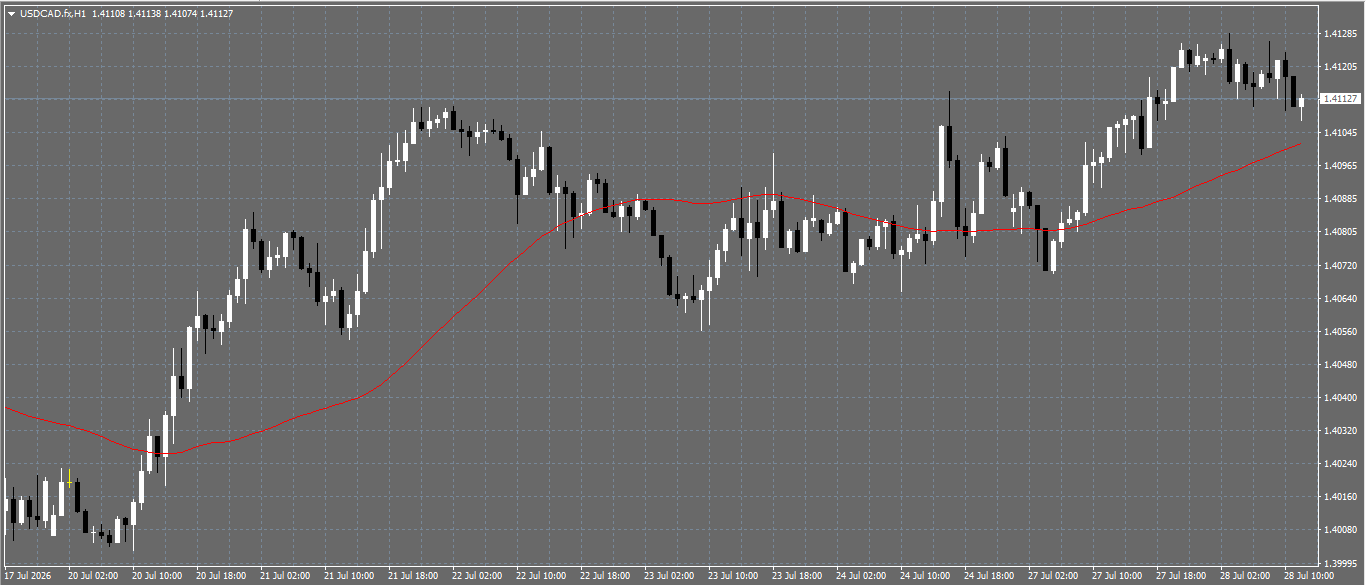Click the 20 Jul 02:00 time label
The width and height of the screenshot is (1366, 585).
[x=93, y=577]
